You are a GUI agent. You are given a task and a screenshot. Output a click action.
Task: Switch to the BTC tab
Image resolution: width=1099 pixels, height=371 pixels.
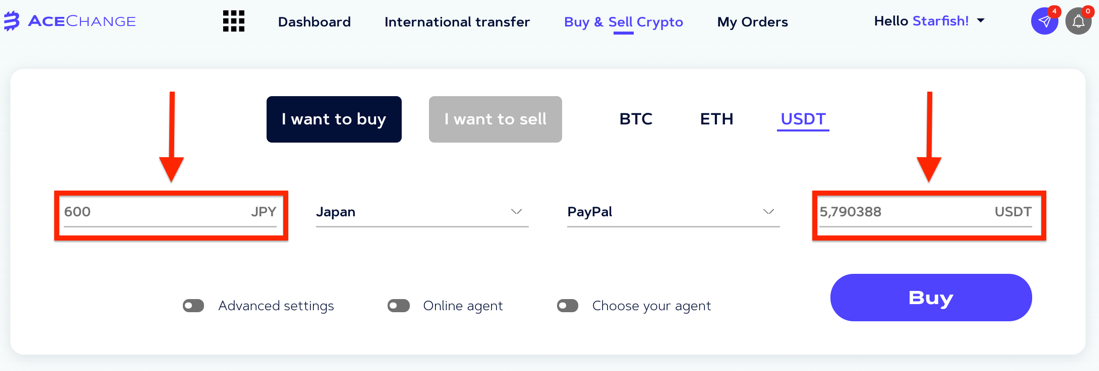(636, 119)
